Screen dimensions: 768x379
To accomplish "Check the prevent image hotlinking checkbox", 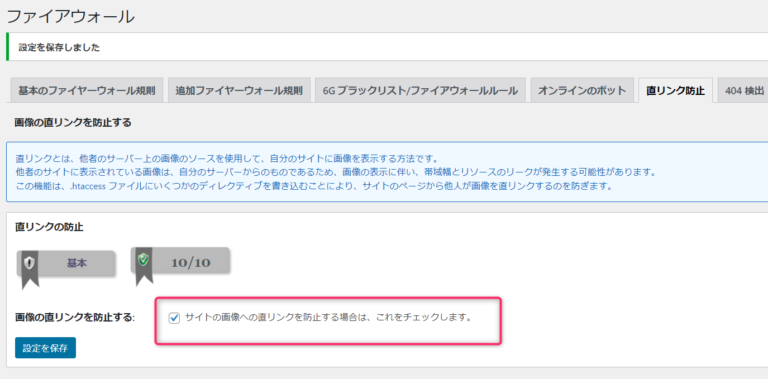I will click(x=174, y=318).
